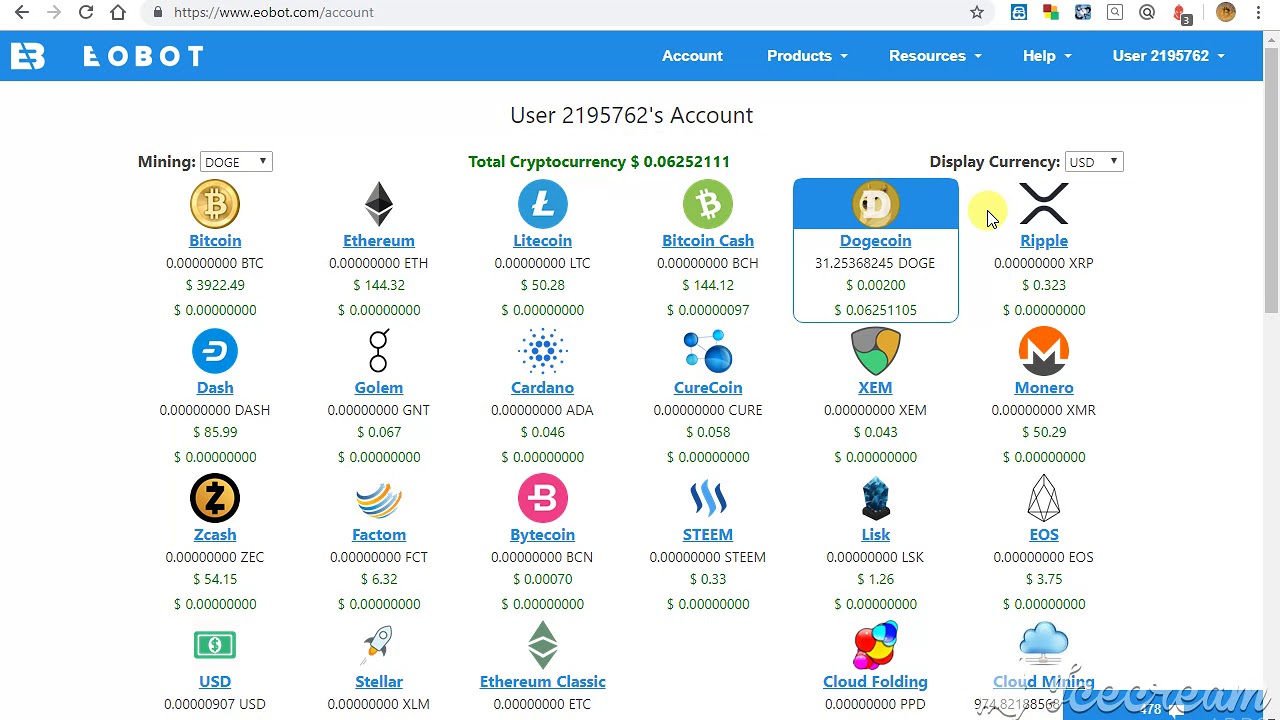This screenshot has height=720, width=1280.
Task: Open the Bitcoin link
Action: pyautogui.click(x=215, y=241)
